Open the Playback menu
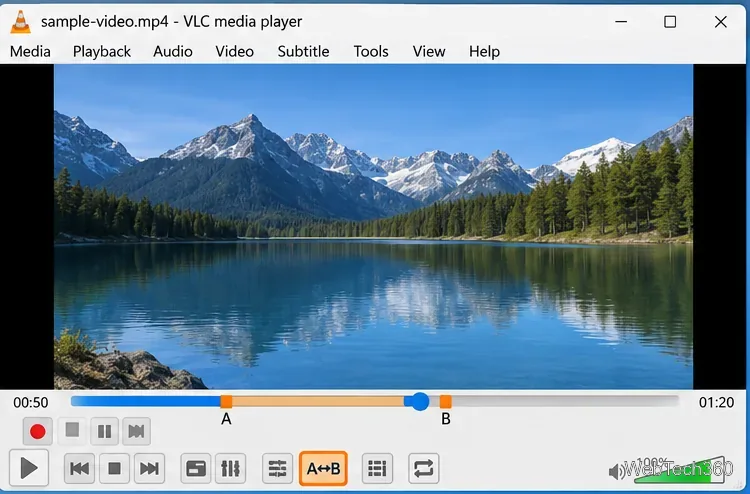The width and height of the screenshot is (750, 494). coord(102,51)
